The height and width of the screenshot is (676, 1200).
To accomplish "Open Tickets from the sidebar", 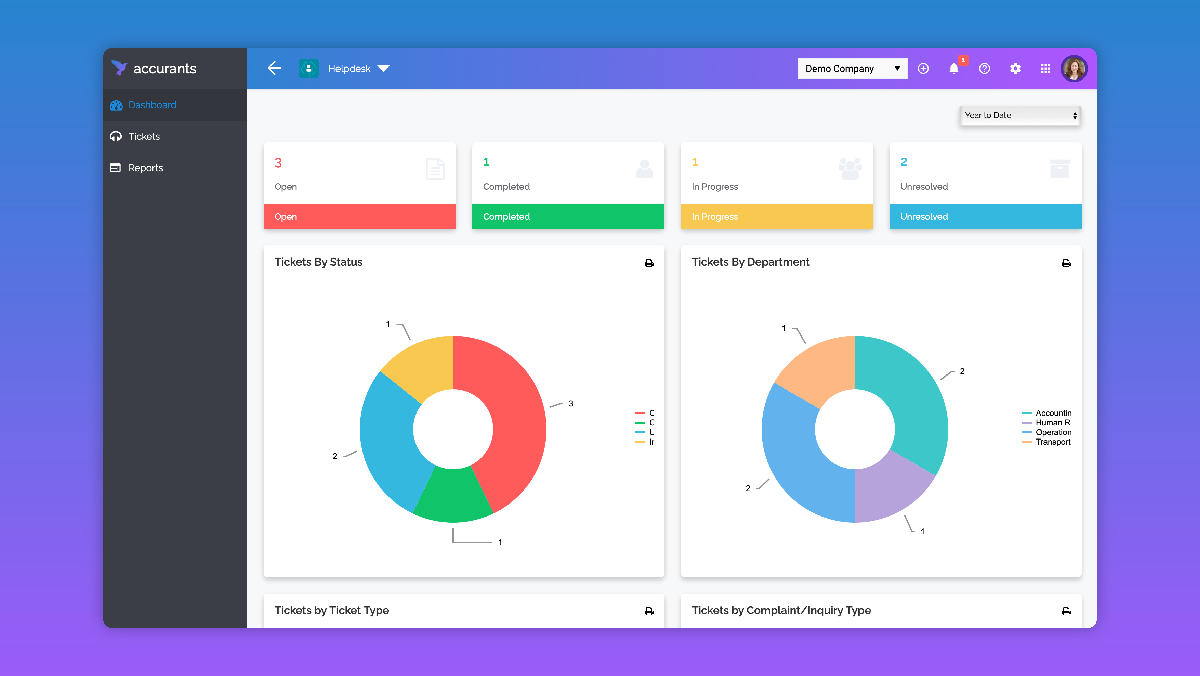I will point(175,136).
